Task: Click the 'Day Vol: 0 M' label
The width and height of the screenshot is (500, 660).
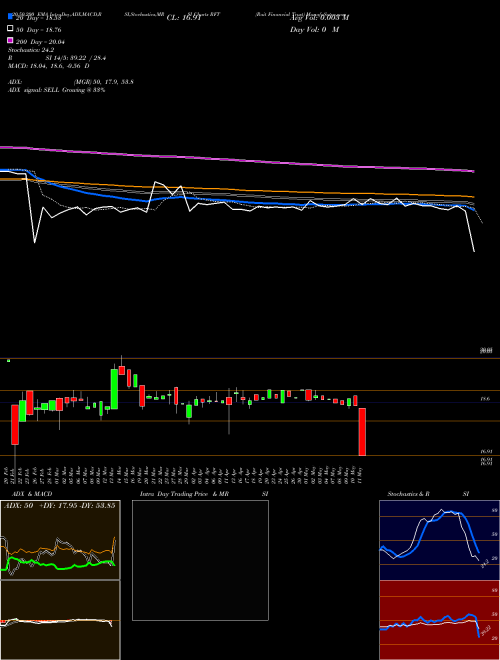Action: click(314, 29)
